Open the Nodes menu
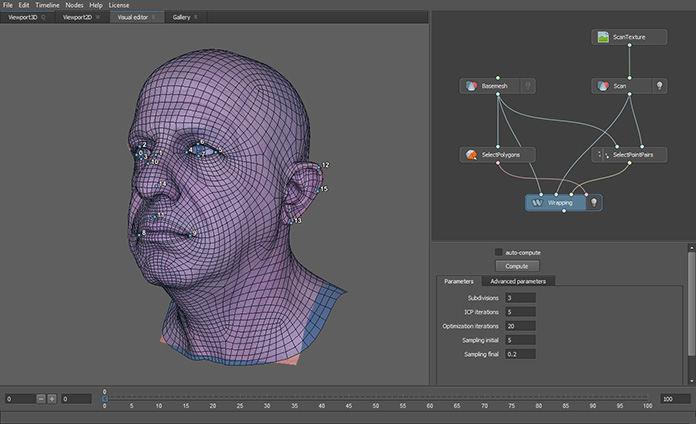This screenshot has width=696, height=424. (x=74, y=5)
